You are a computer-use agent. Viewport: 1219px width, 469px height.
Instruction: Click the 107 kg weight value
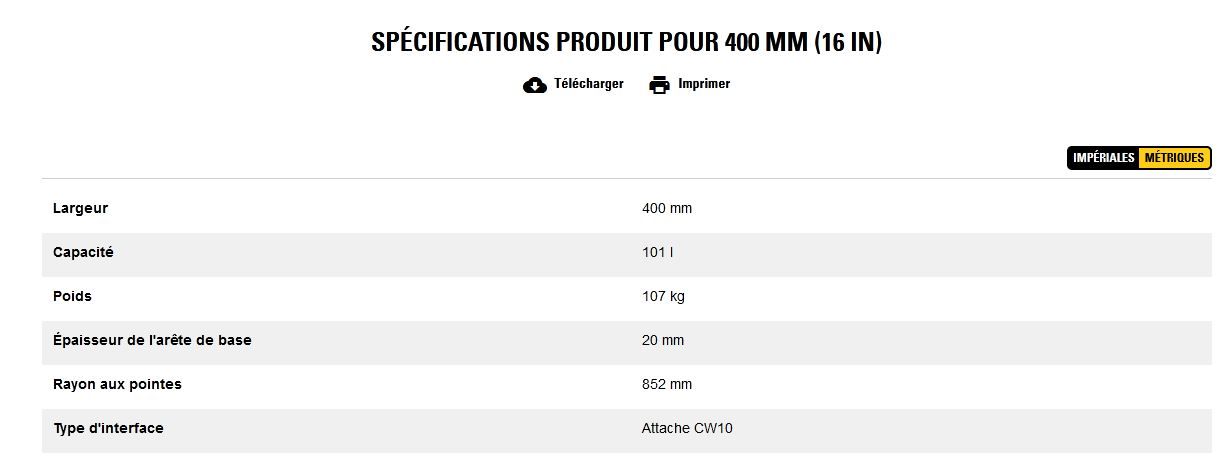tap(663, 296)
